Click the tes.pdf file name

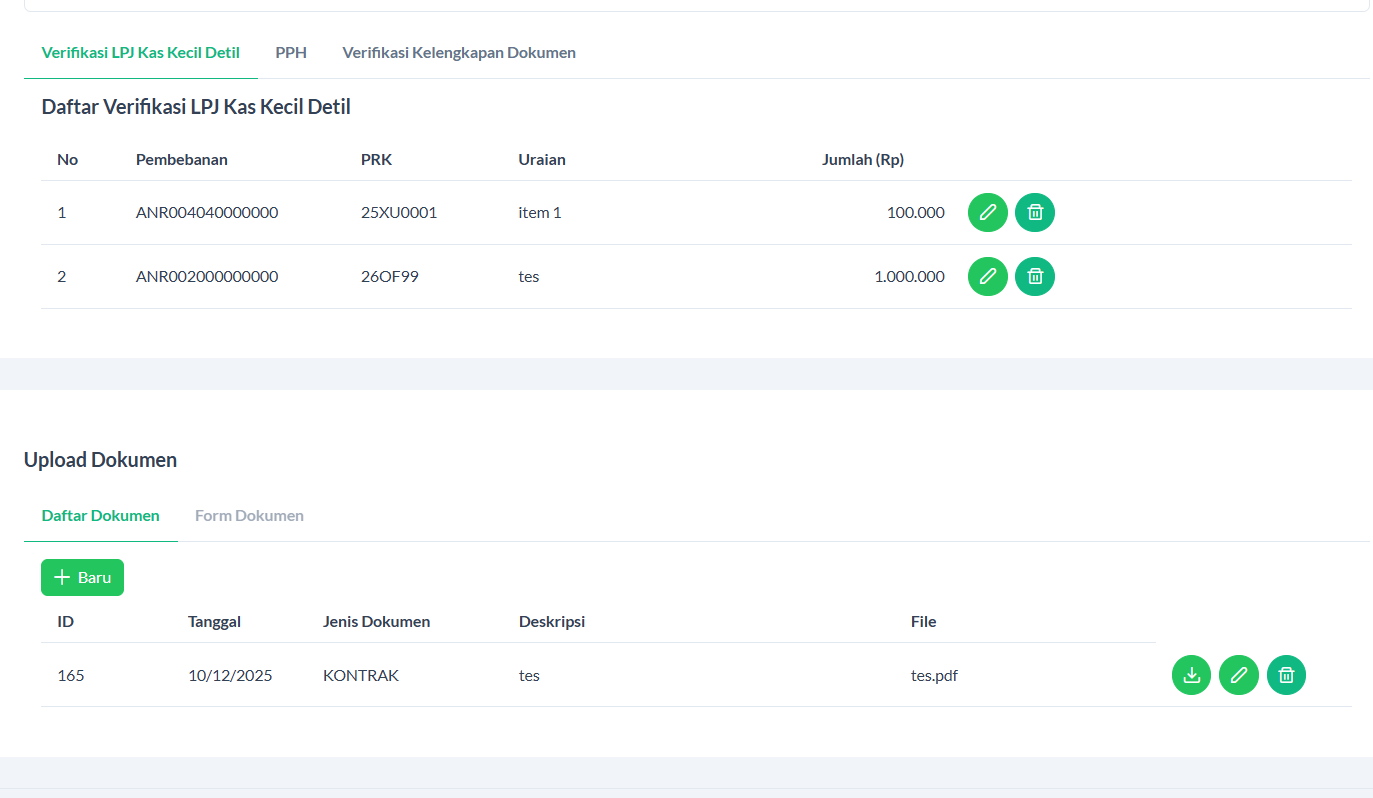click(934, 675)
